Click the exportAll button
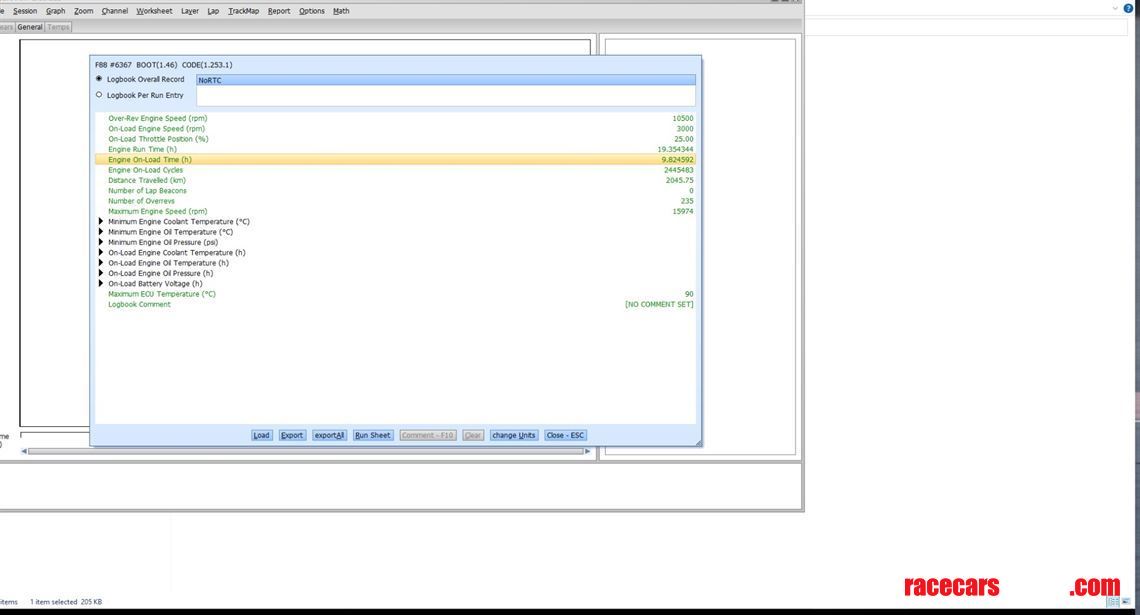Viewport: 1140px width, 615px height. click(329, 435)
